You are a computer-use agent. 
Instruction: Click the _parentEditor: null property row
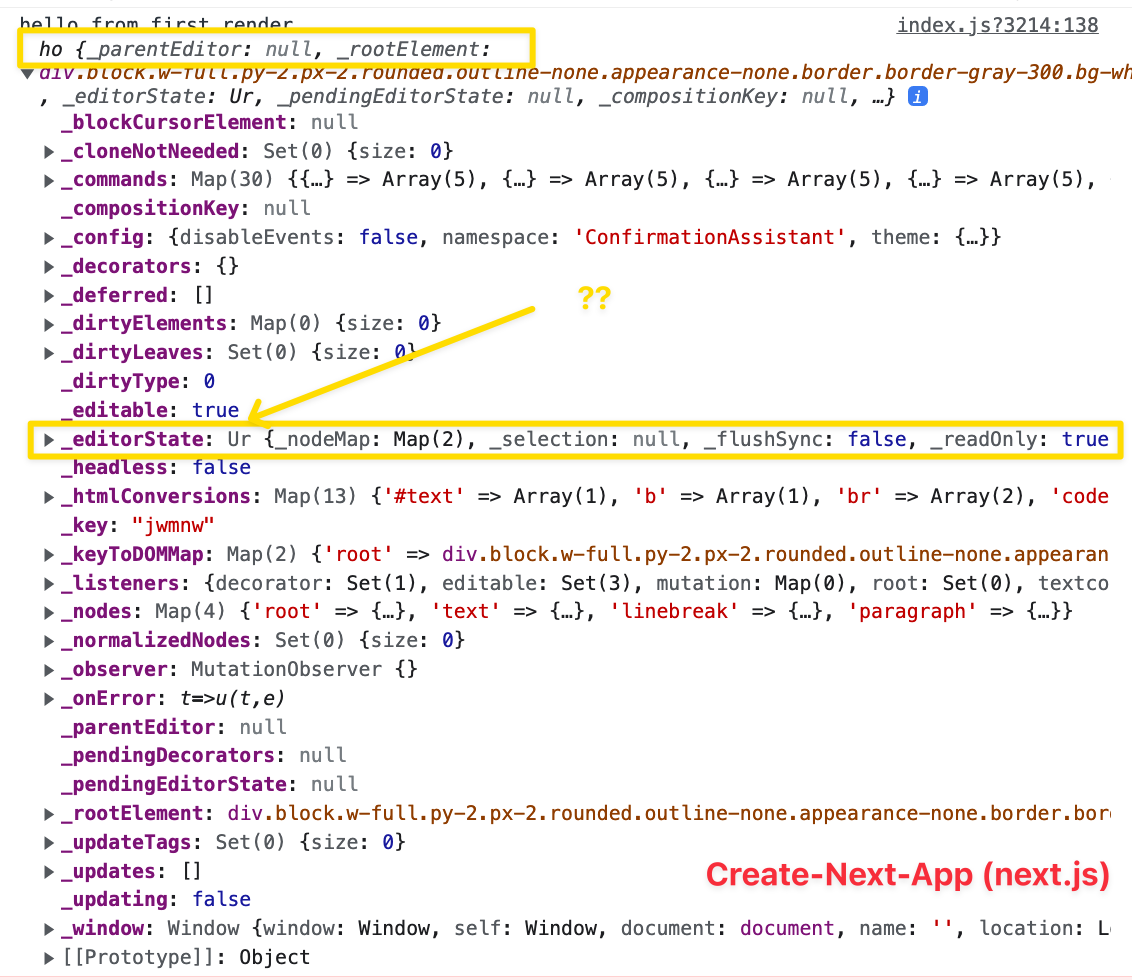(x=173, y=727)
